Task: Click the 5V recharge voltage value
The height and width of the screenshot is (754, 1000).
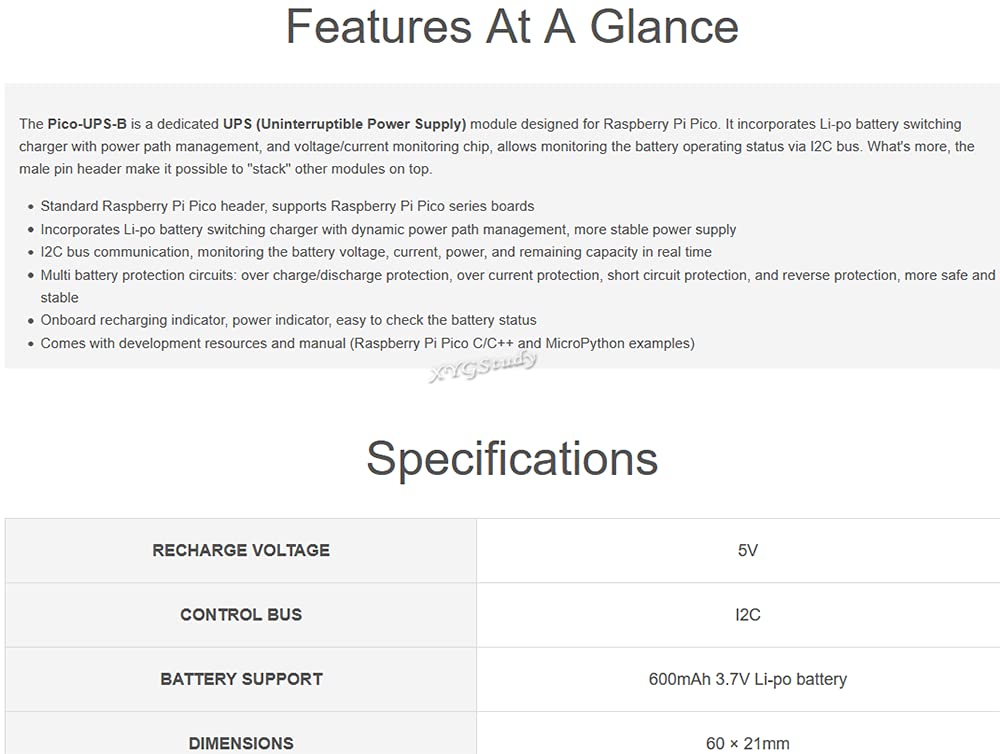Action: click(747, 551)
